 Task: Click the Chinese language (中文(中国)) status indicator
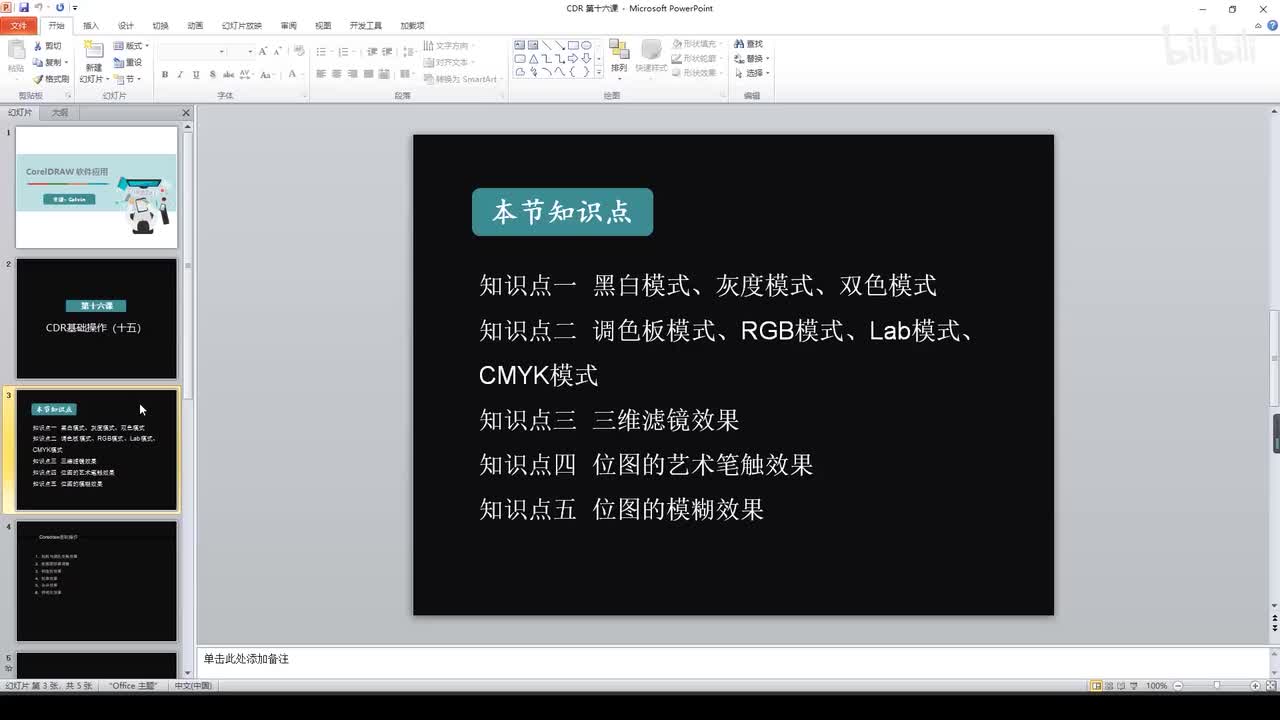pyautogui.click(x=193, y=686)
